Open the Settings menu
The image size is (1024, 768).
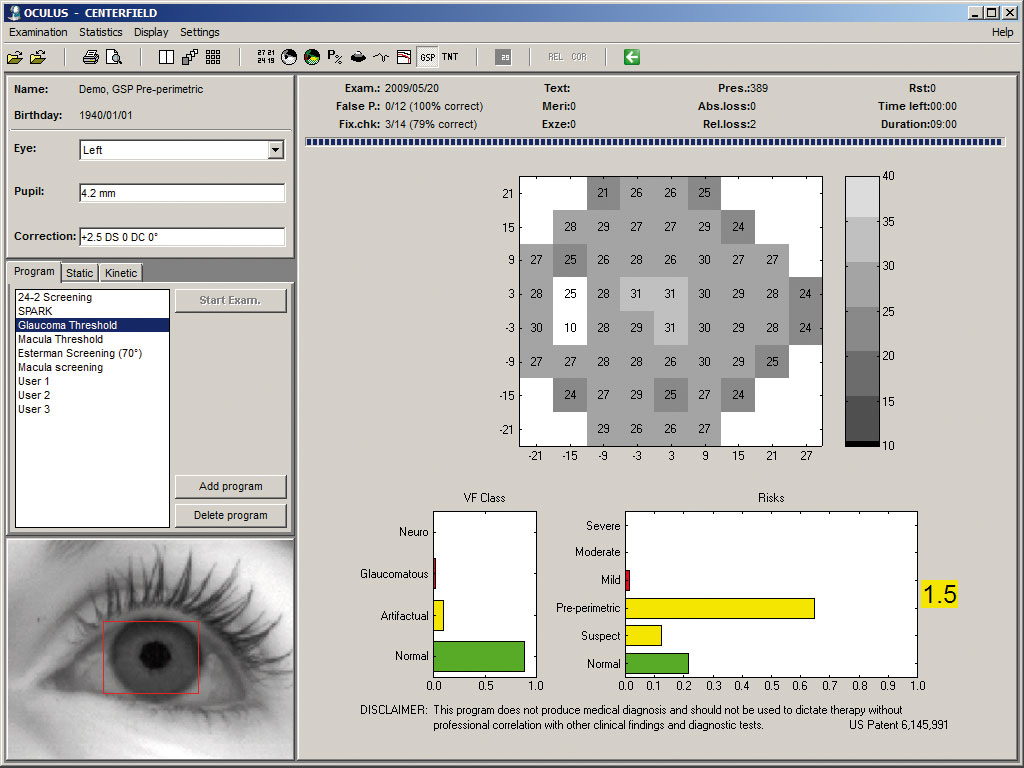pos(200,32)
